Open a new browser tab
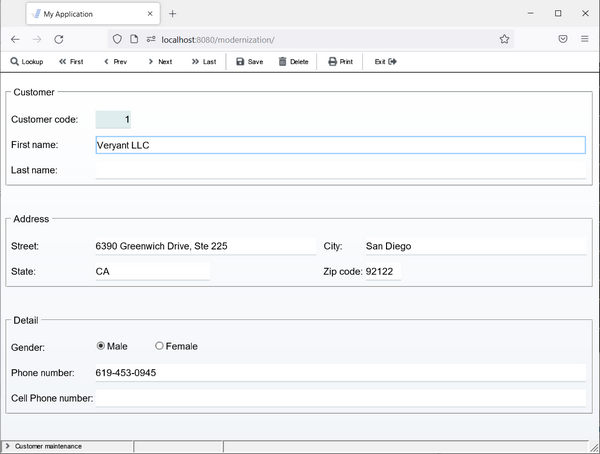The image size is (600, 454). [172, 14]
